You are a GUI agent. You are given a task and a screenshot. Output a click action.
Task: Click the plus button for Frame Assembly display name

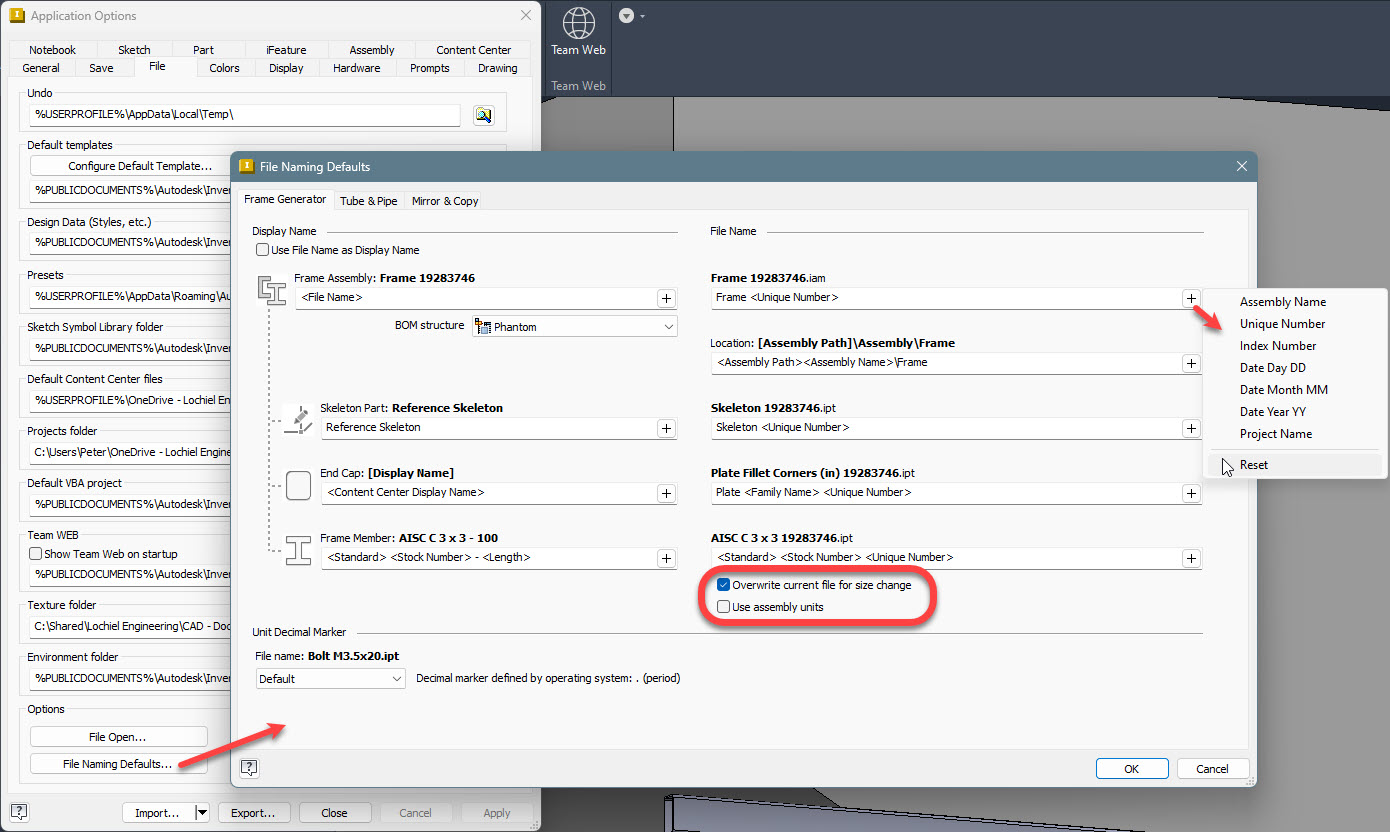tap(666, 298)
